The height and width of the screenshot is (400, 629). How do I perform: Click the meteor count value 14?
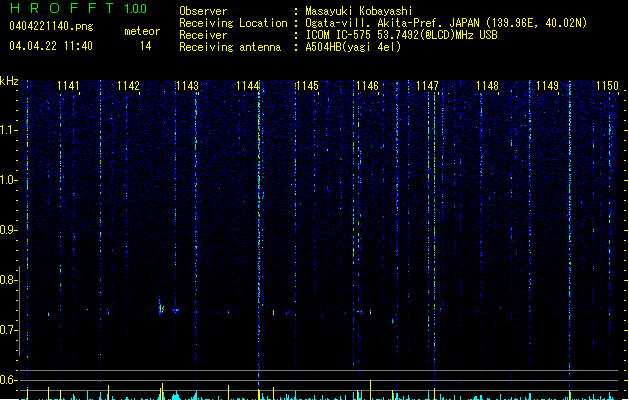pyautogui.click(x=146, y=46)
